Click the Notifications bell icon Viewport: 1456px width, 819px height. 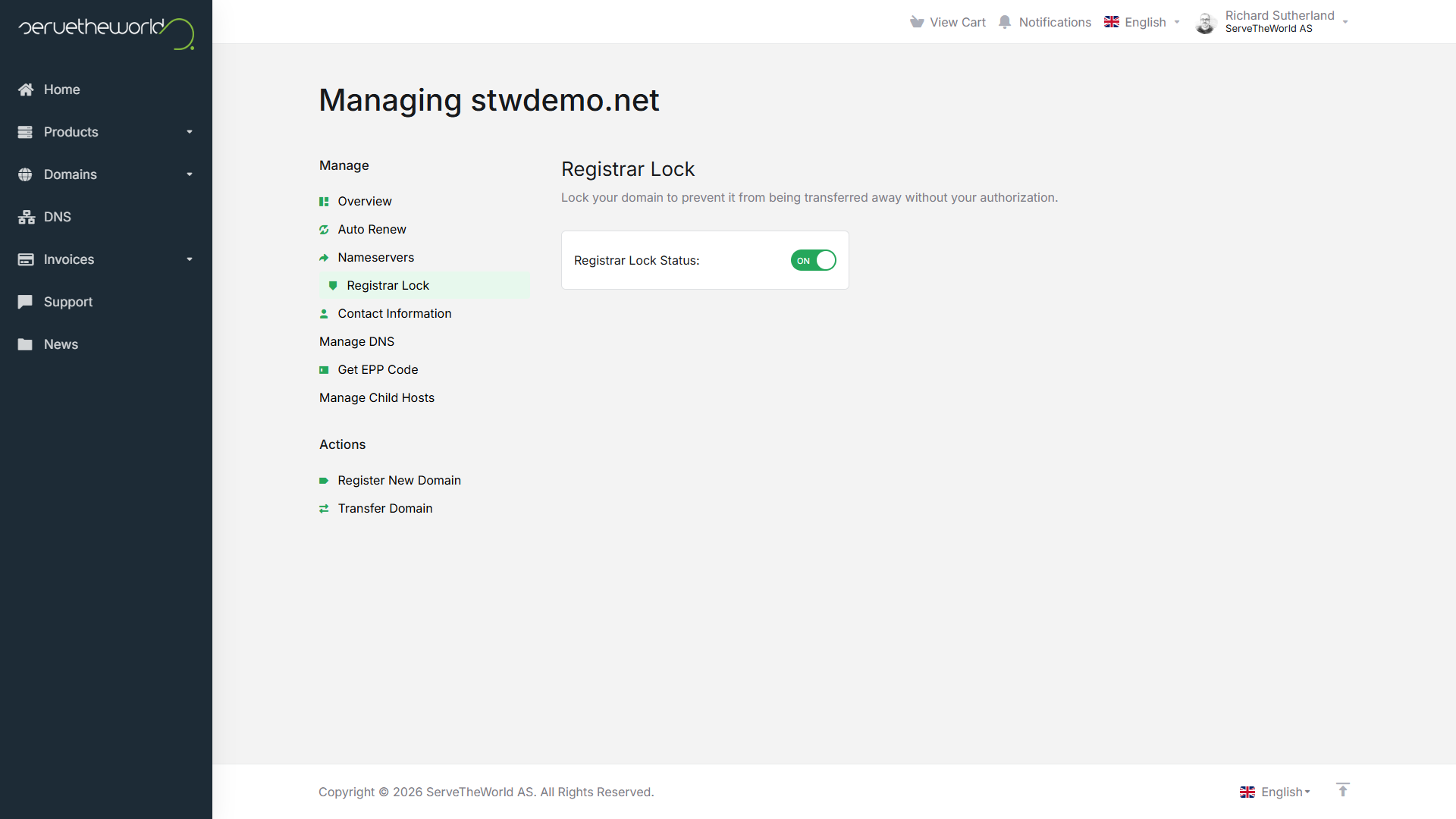point(1005,22)
